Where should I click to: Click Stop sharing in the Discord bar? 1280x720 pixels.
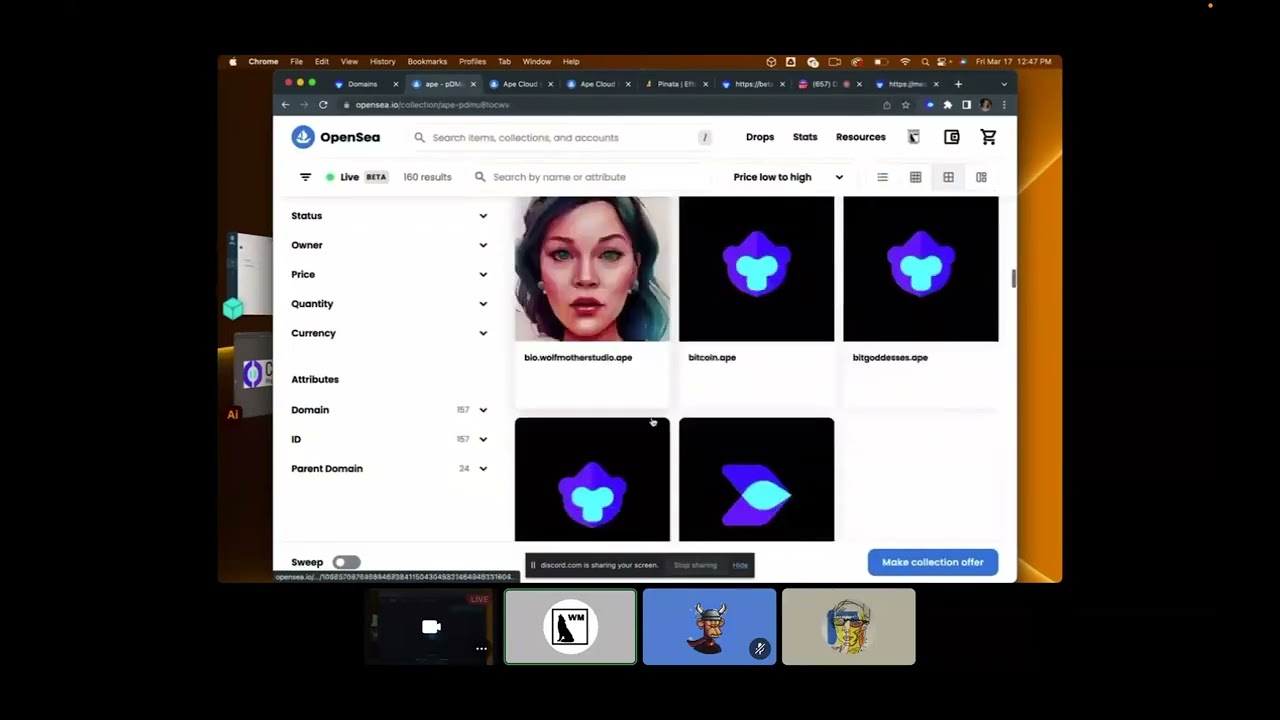(695, 565)
